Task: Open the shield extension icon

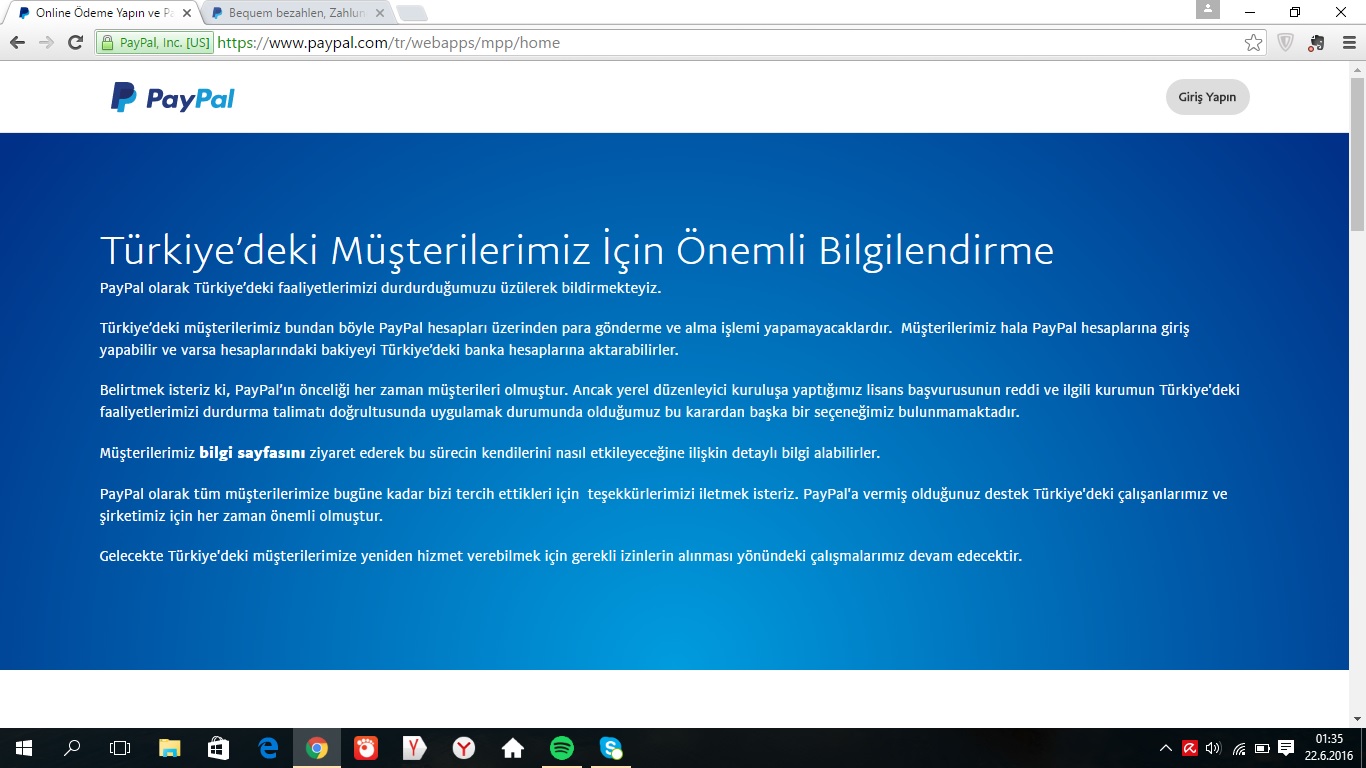Action: click(1286, 43)
